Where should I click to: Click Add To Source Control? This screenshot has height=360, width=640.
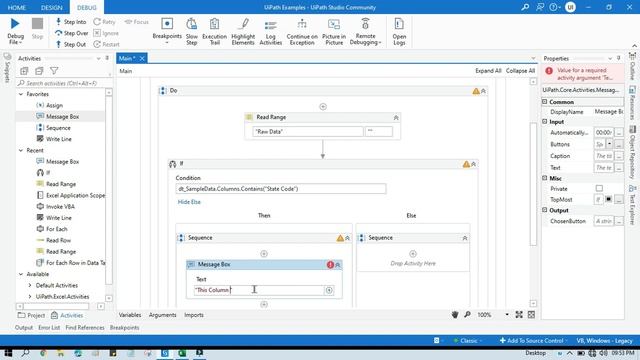(533, 340)
